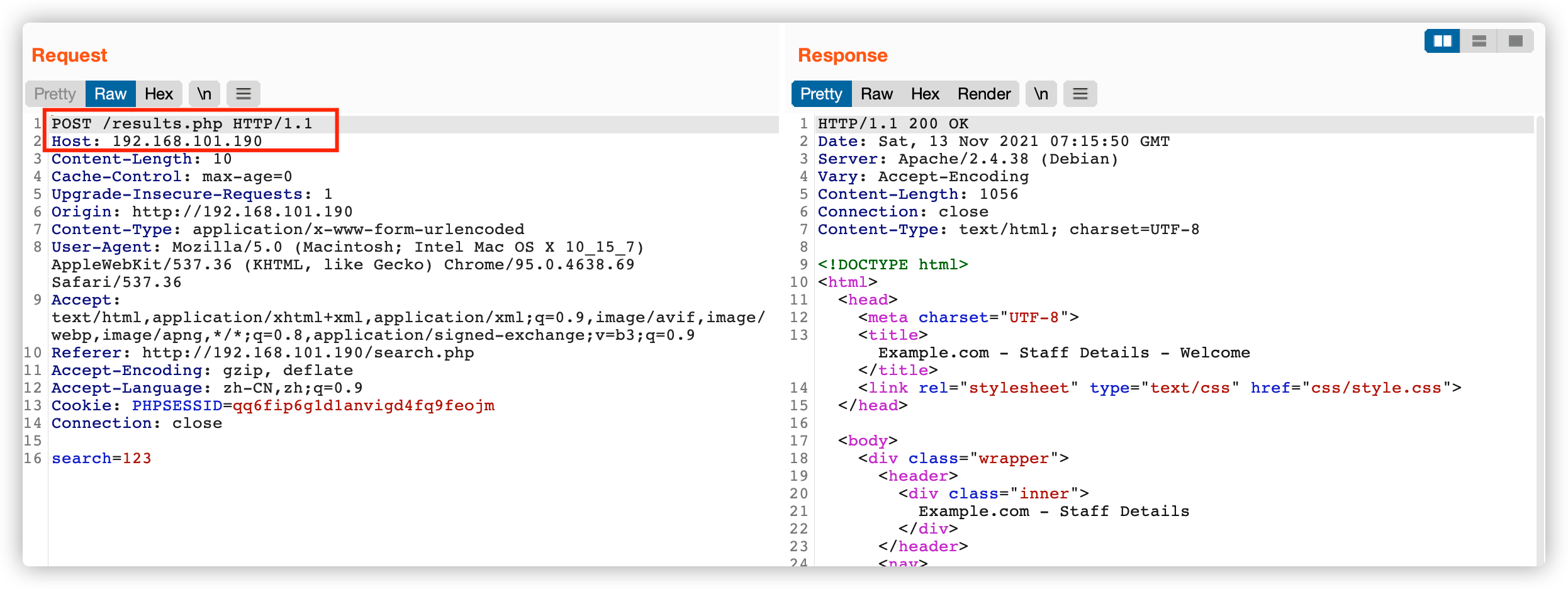Click the Origin header in the request
The height and width of the screenshot is (589, 1568).
(x=202, y=212)
